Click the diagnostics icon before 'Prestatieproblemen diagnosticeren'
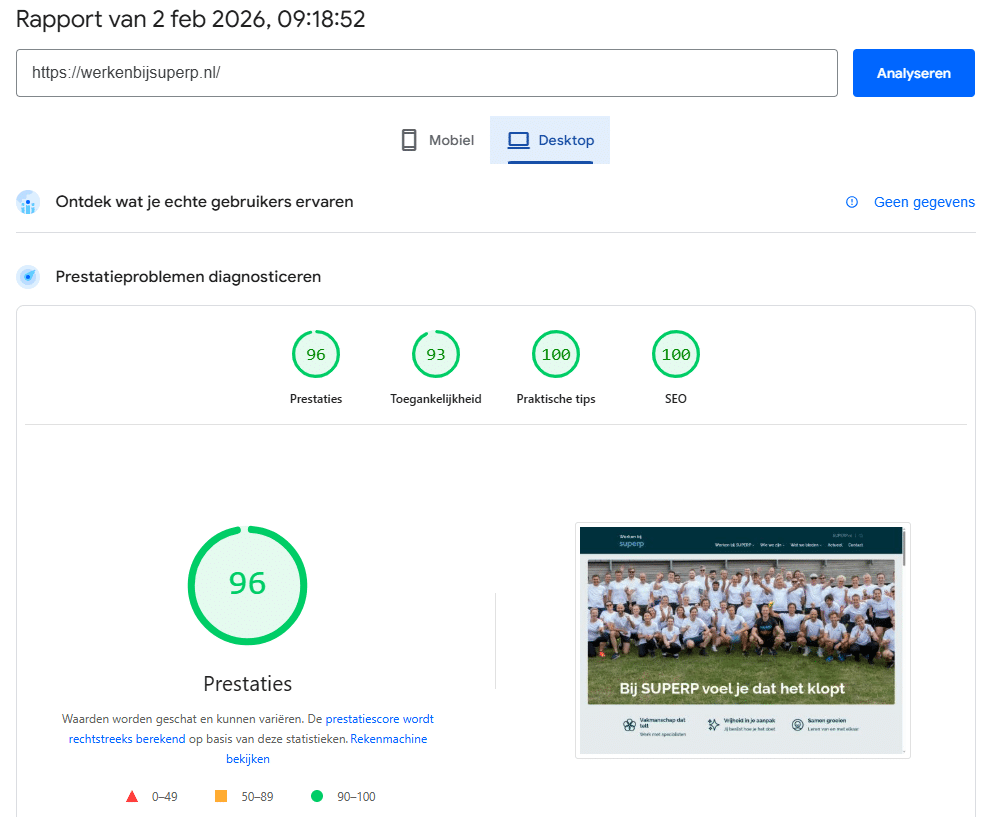 click(x=28, y=276)
